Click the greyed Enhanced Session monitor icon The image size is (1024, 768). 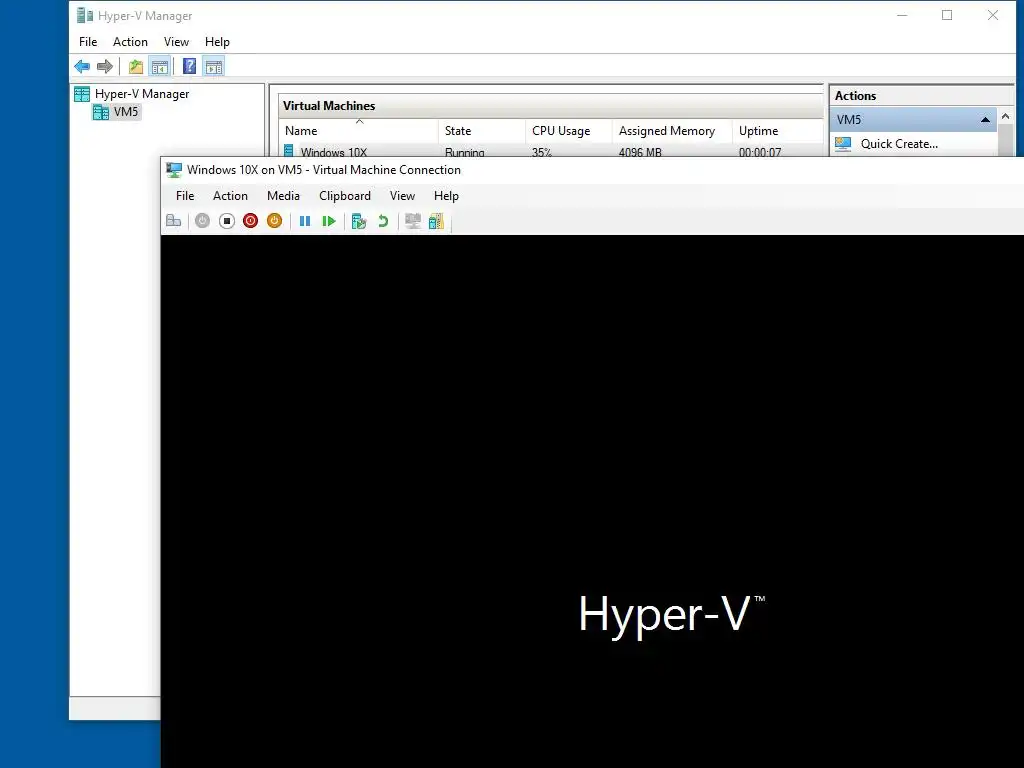[413, 221]
